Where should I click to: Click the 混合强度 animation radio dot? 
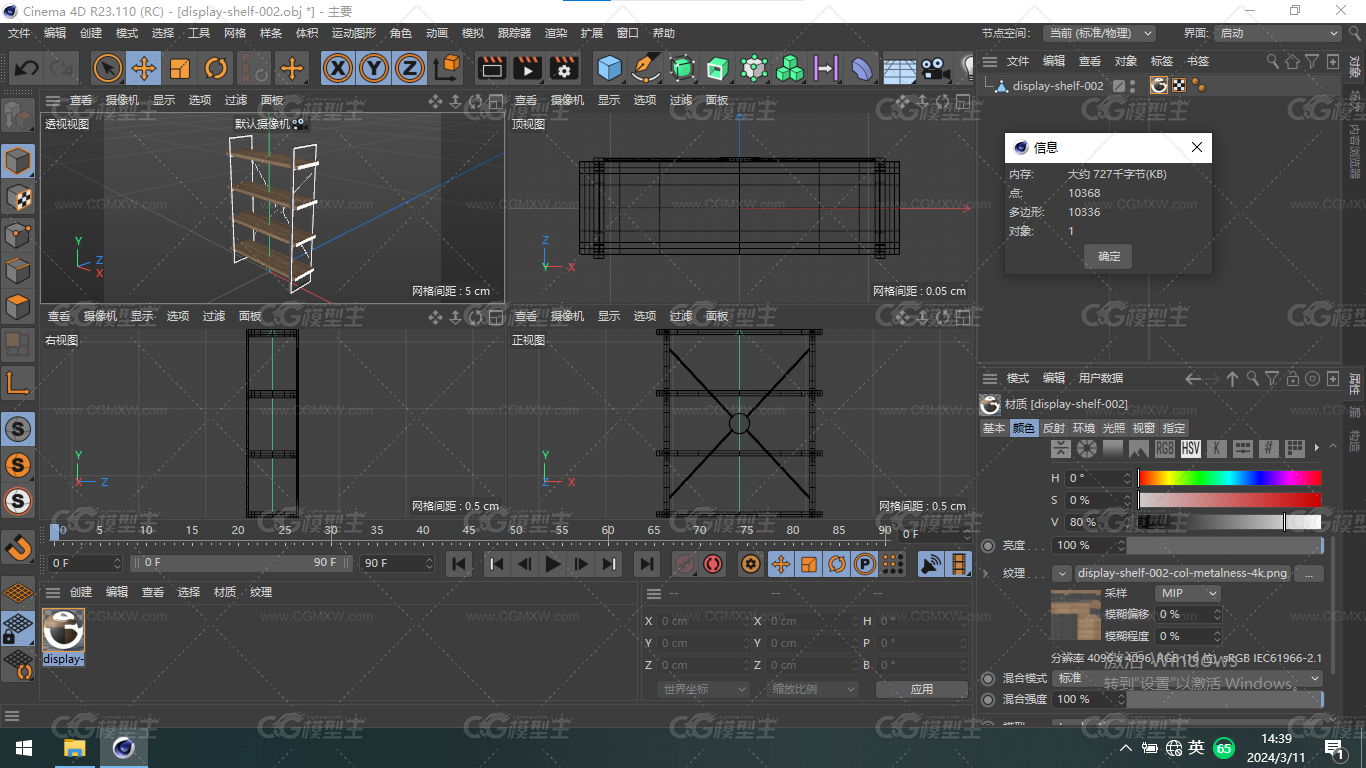988,700
